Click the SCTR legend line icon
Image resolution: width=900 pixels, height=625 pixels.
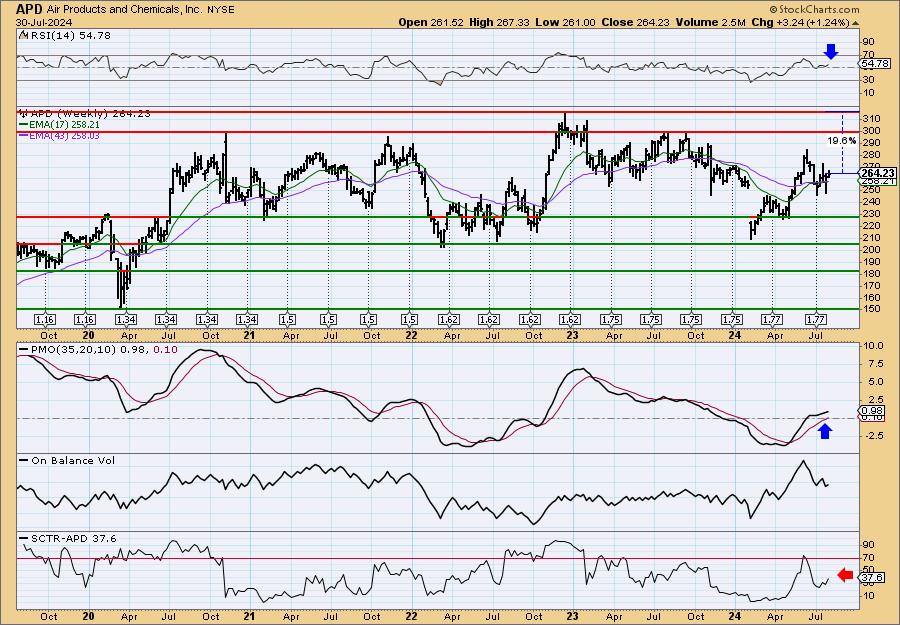[x=24, y=538]
